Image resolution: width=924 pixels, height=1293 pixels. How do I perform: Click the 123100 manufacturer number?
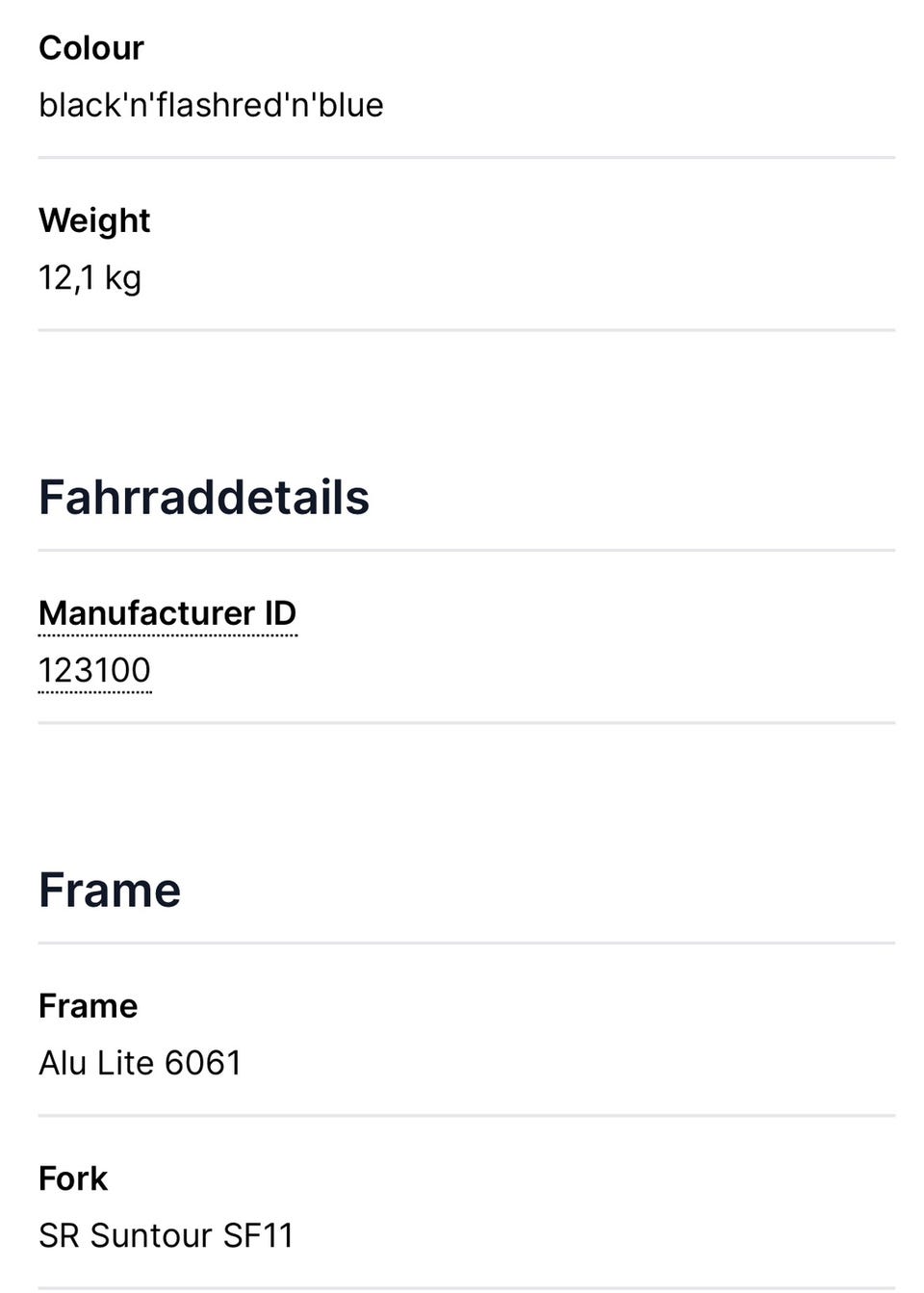[x=94, y=670]
